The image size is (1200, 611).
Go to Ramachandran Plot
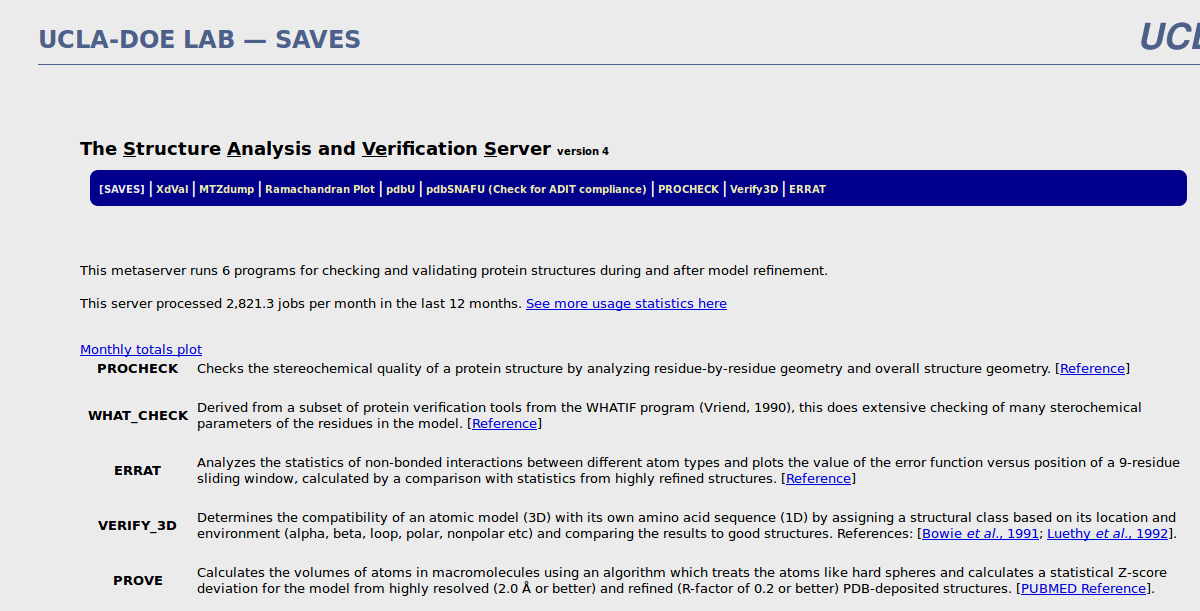point(320,189)
